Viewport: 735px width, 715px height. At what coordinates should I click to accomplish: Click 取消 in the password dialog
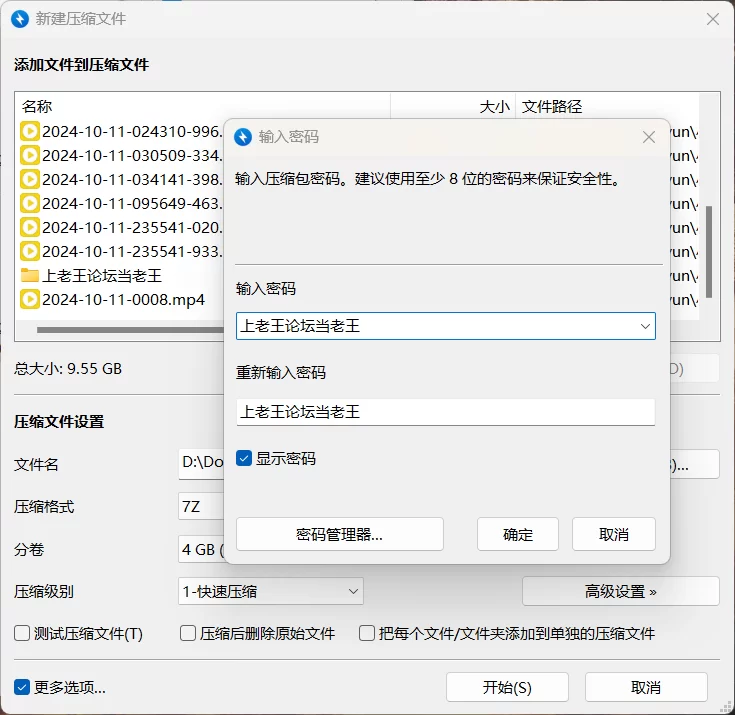click(614, 534)
